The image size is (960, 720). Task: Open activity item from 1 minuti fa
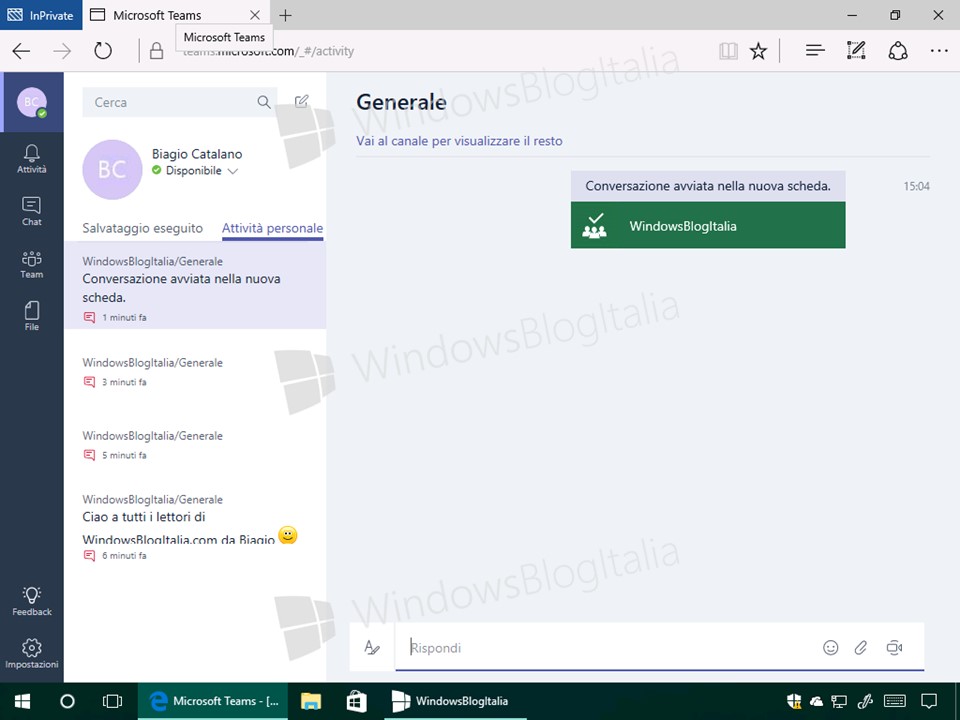(x=195, y=285)
